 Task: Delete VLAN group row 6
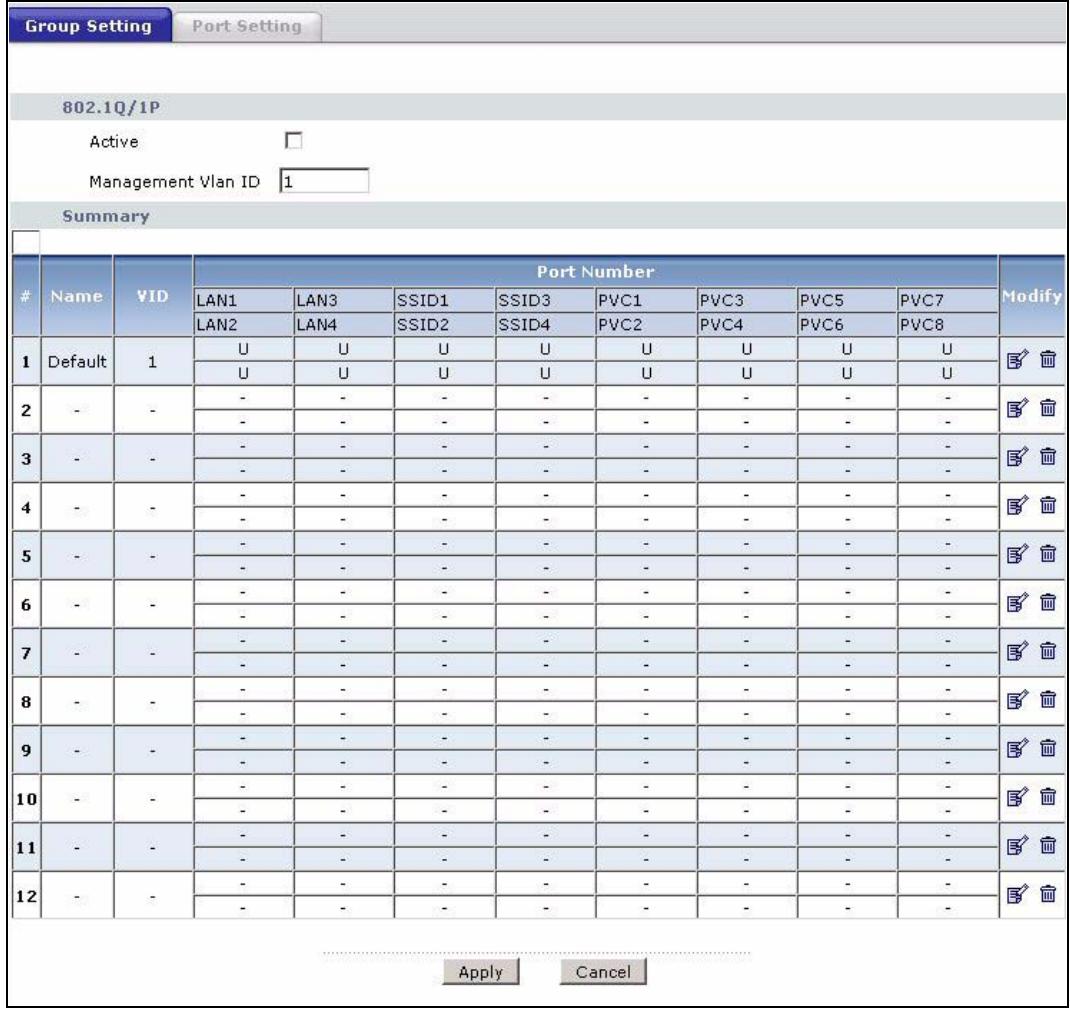[x=1048, y=603]
